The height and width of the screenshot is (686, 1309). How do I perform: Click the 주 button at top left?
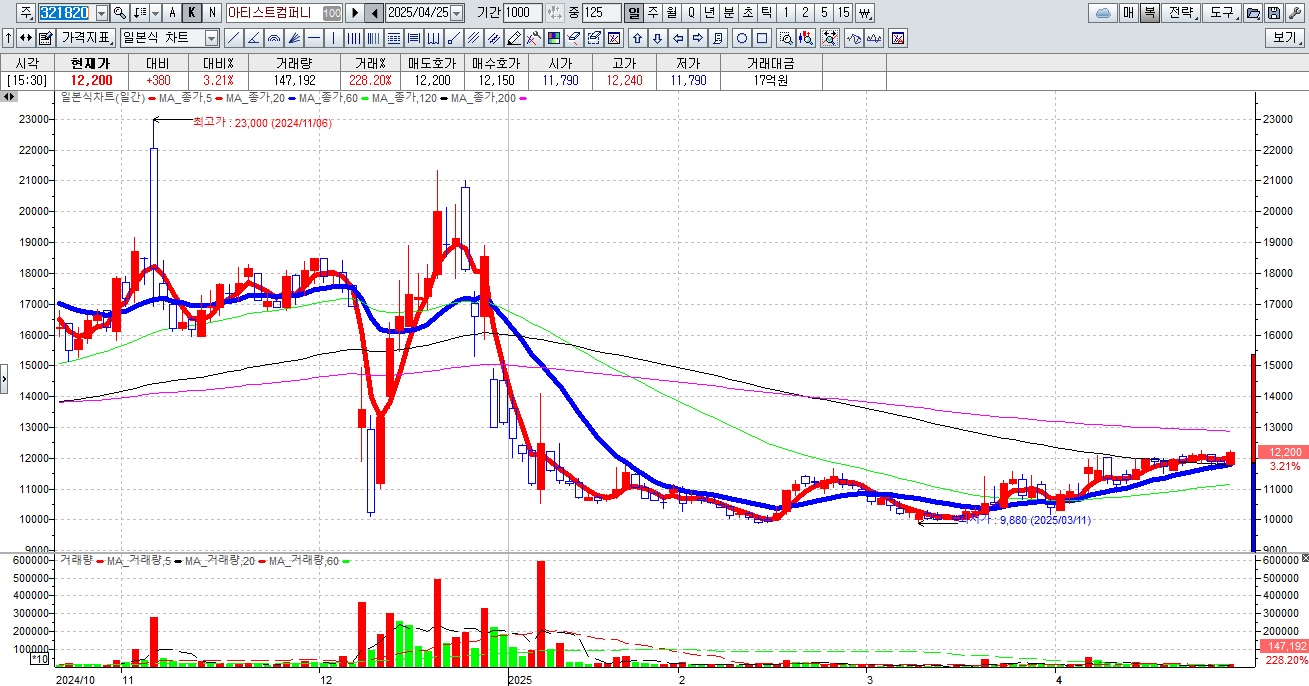[x=25, y=13]
